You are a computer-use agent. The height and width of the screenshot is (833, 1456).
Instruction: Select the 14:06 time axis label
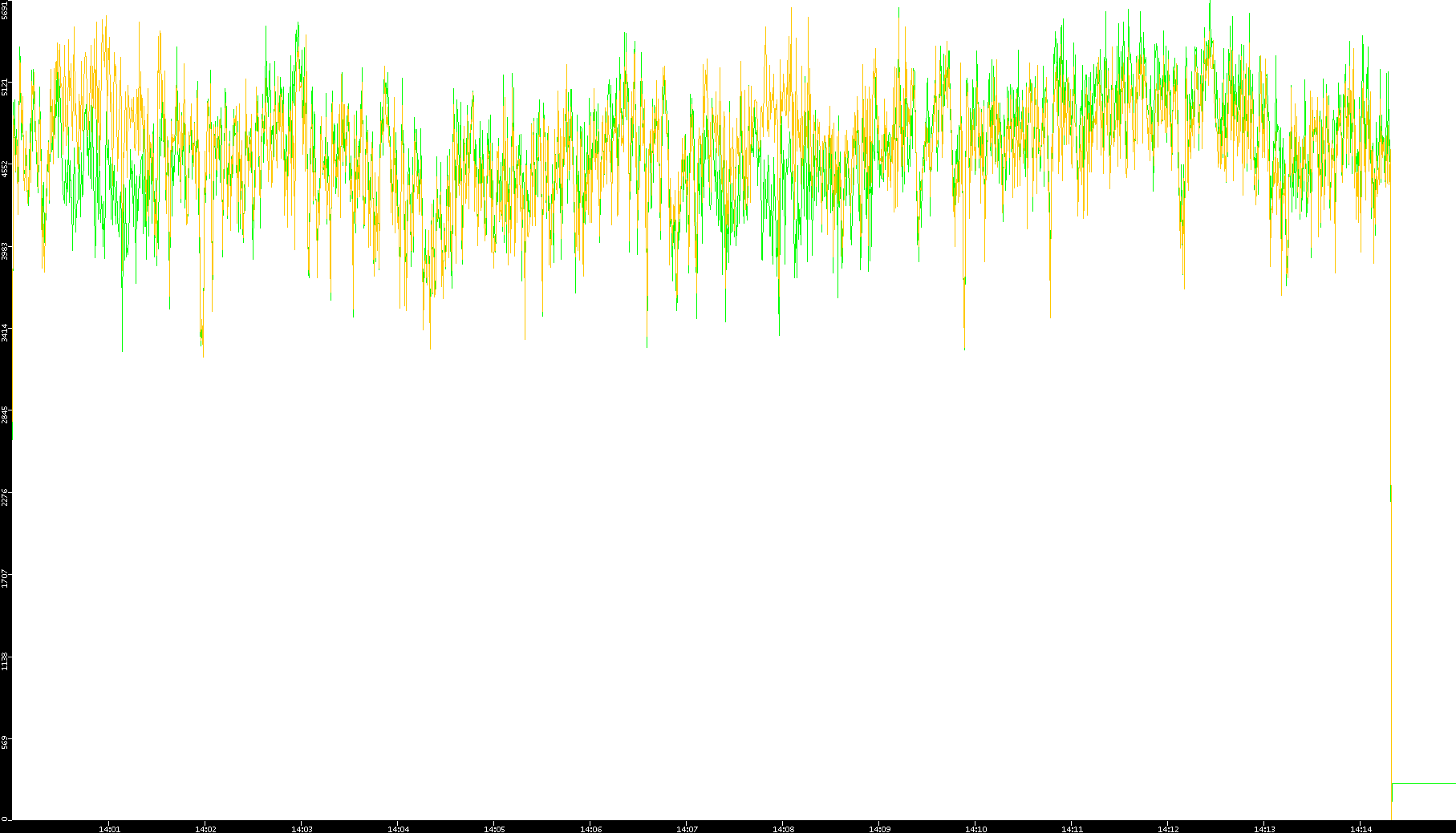click(x=590, y=829)
